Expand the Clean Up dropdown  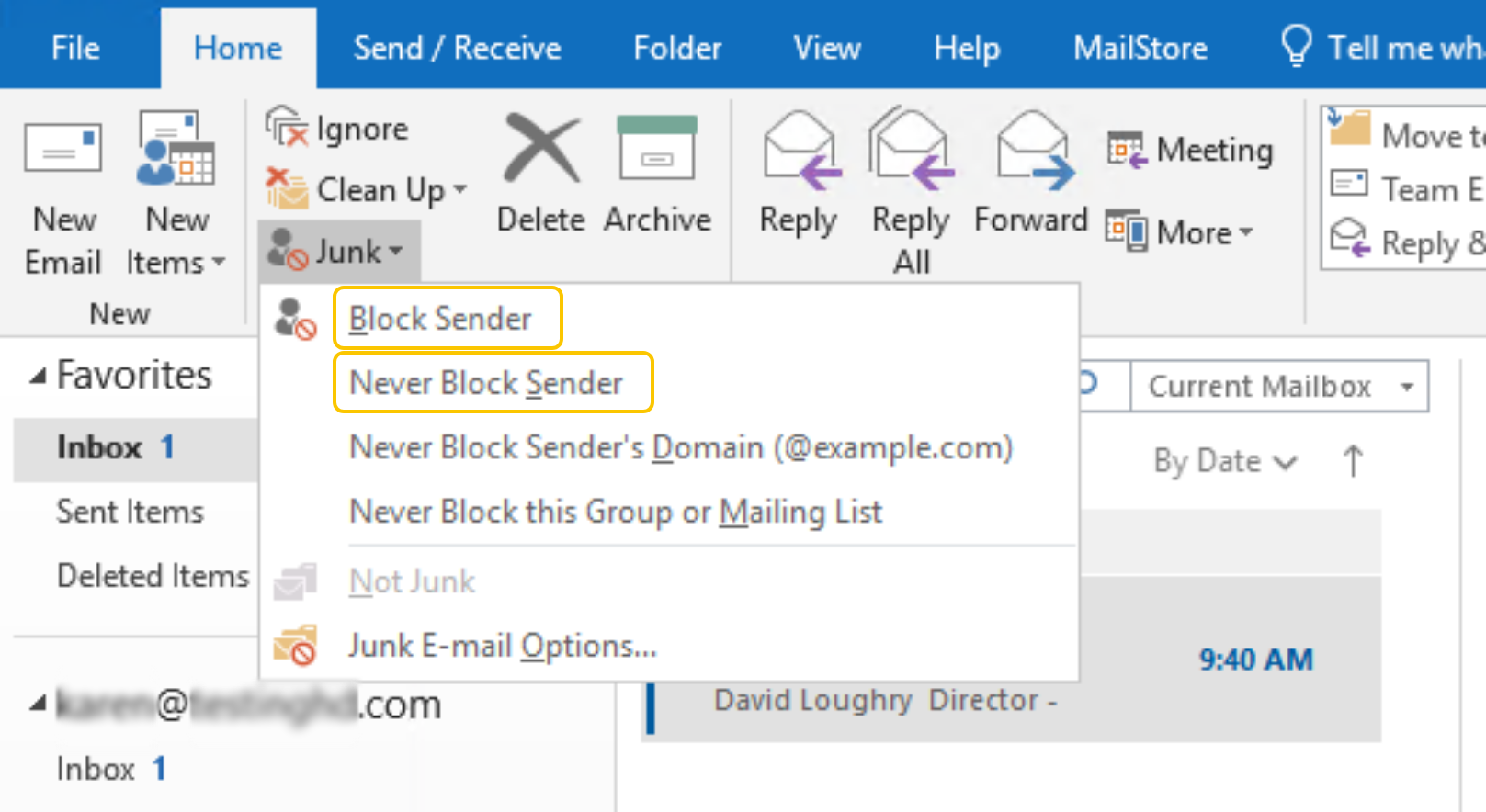coord(459,190)
